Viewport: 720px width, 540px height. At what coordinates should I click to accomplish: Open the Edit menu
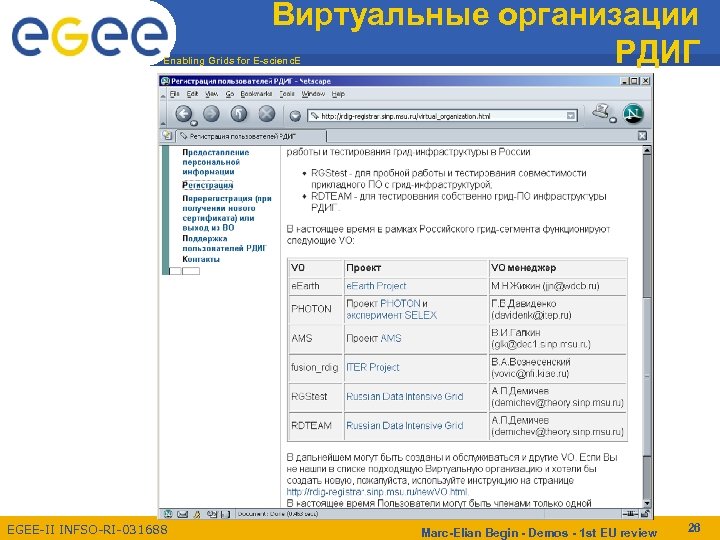pos(192,94)
